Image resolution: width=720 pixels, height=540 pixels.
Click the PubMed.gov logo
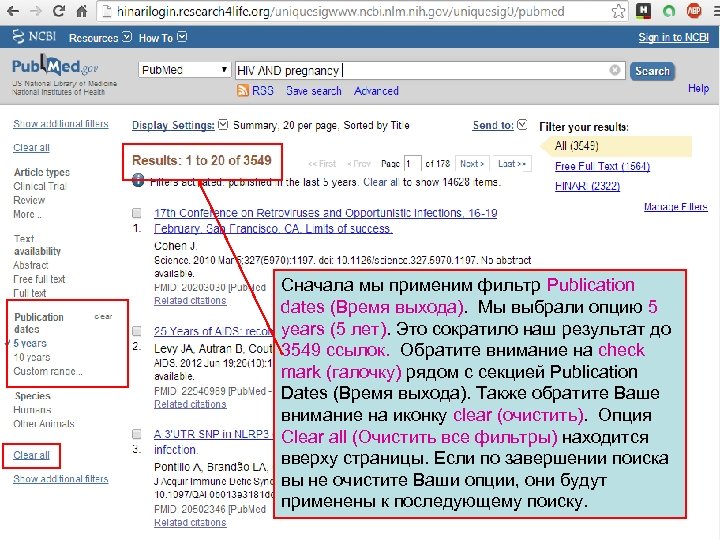(x=55, y=67)
